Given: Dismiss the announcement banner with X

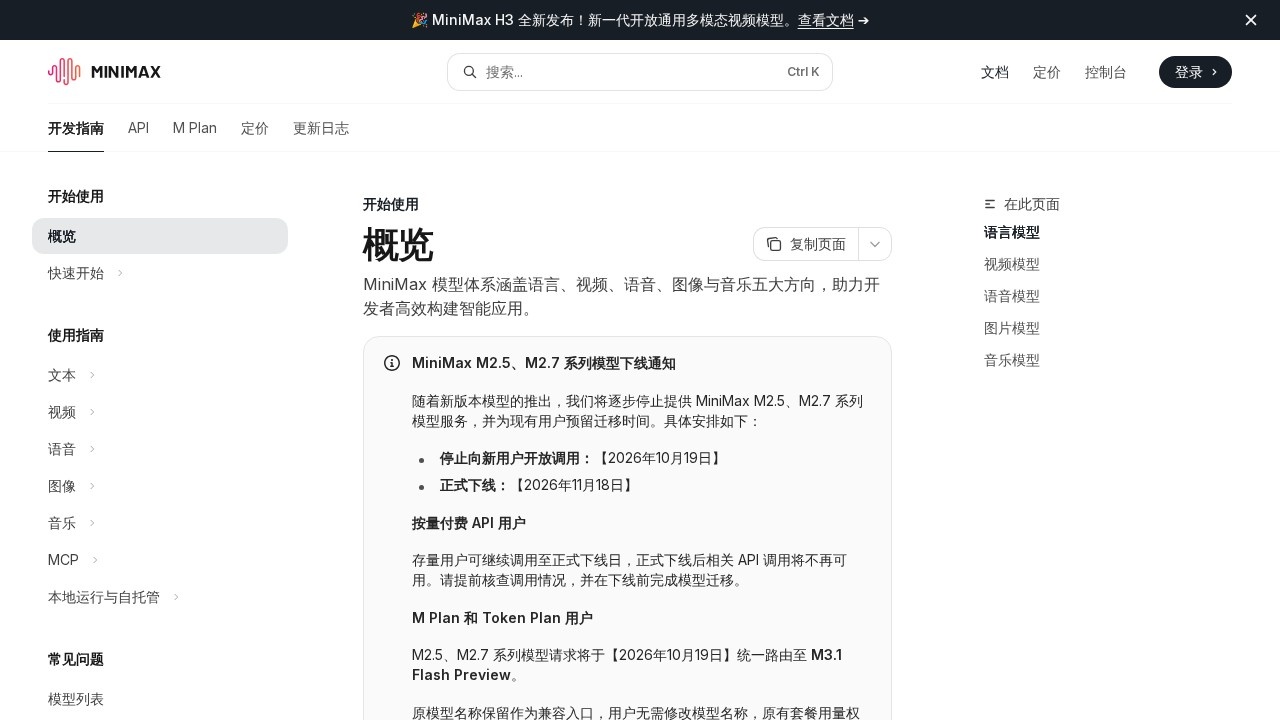Looking at the screenshot, I should (x=1251, y=20).
